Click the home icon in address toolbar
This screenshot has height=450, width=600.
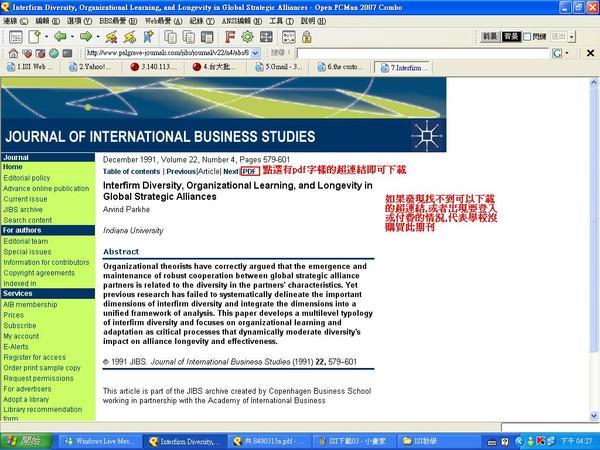[x=13, y=53]
